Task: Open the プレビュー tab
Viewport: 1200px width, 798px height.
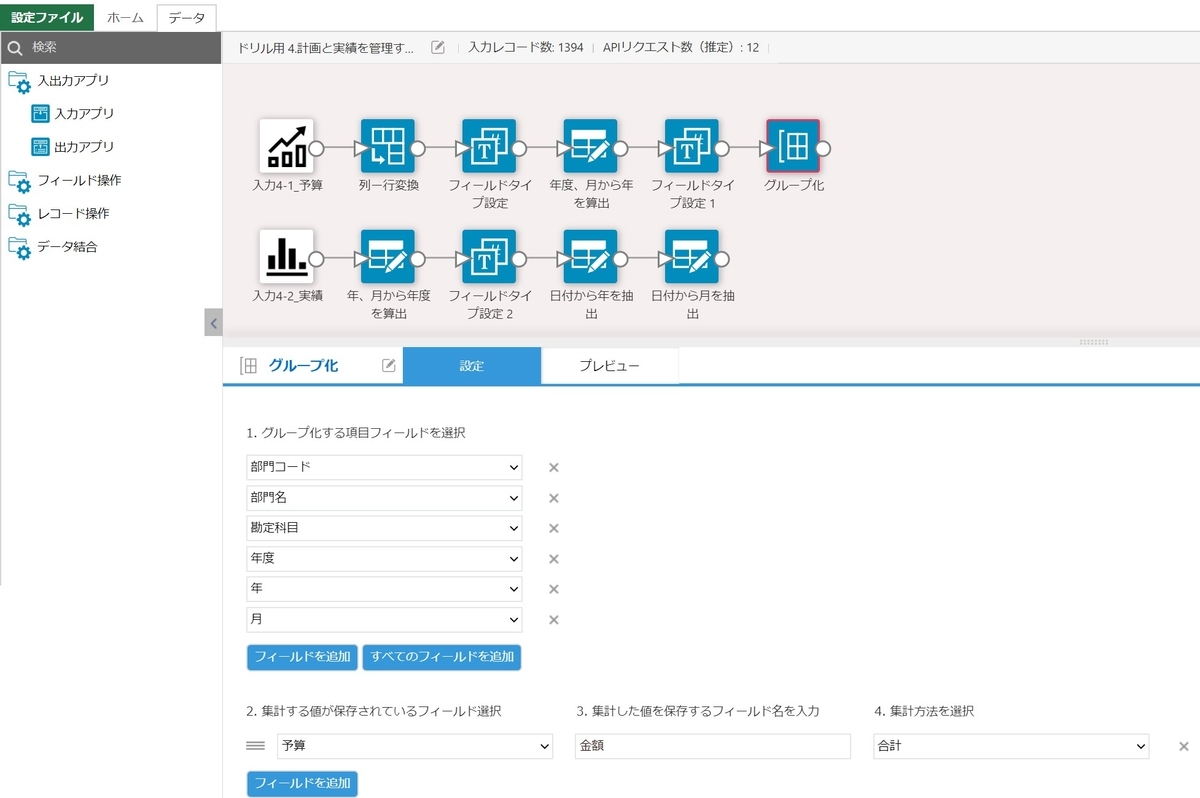Action: pyautogui.click(x=609, y=366)
